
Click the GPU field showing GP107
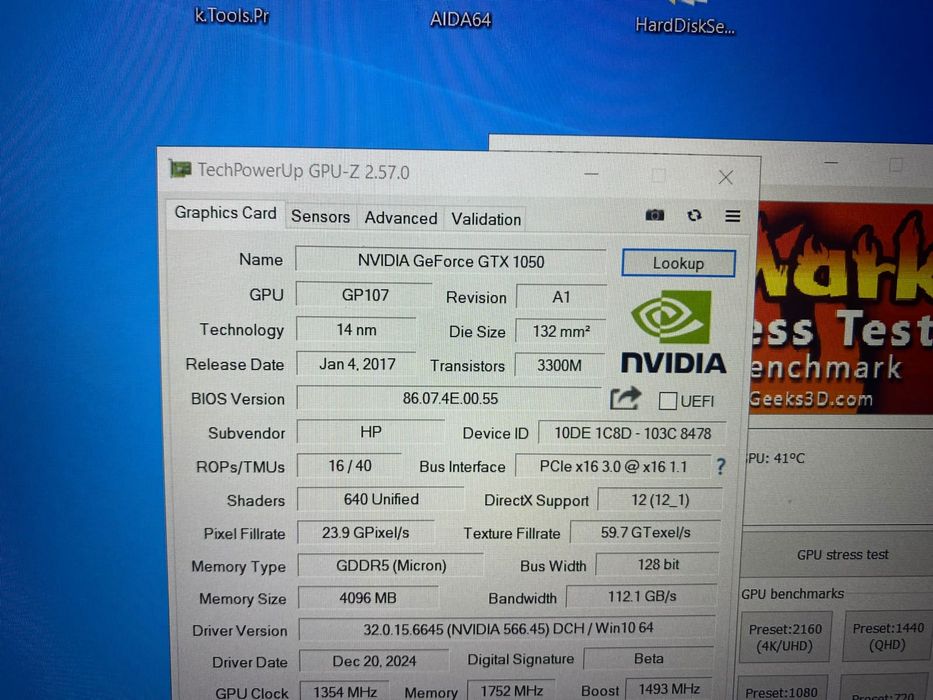(x=364, y=295)
